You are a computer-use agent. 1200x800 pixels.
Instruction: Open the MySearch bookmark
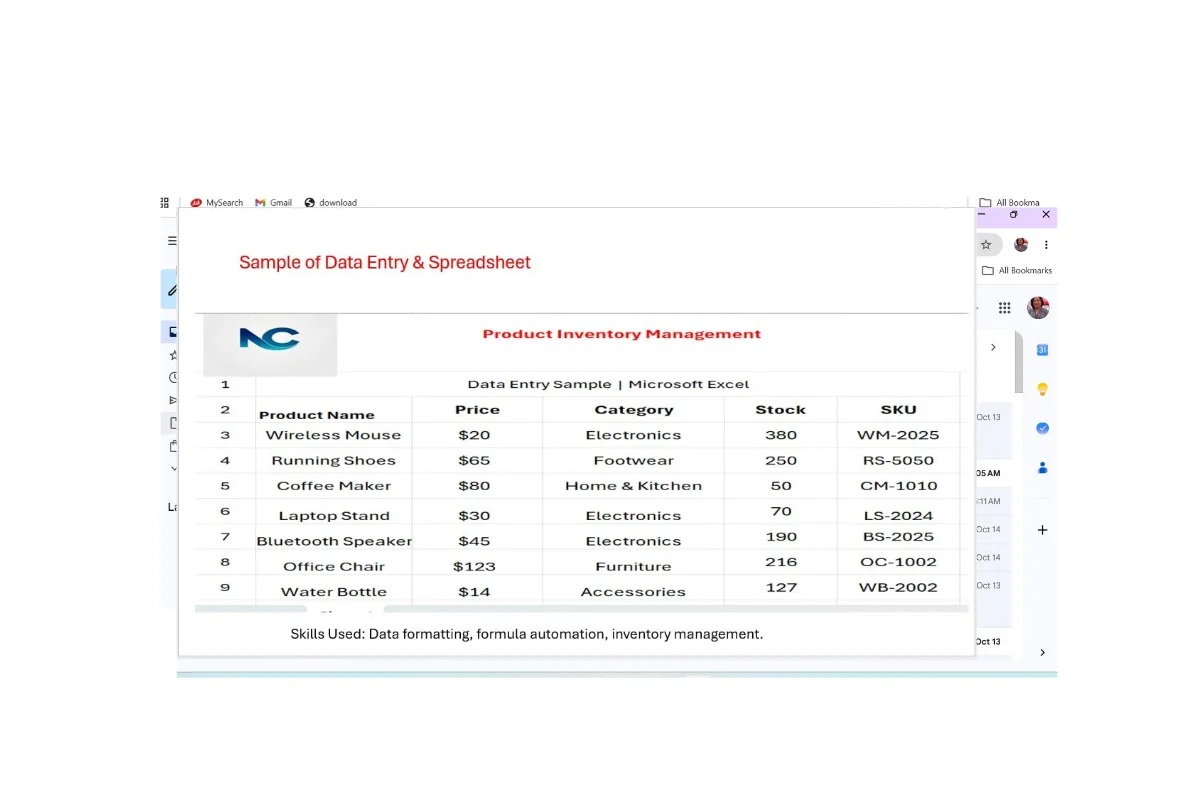217,202
